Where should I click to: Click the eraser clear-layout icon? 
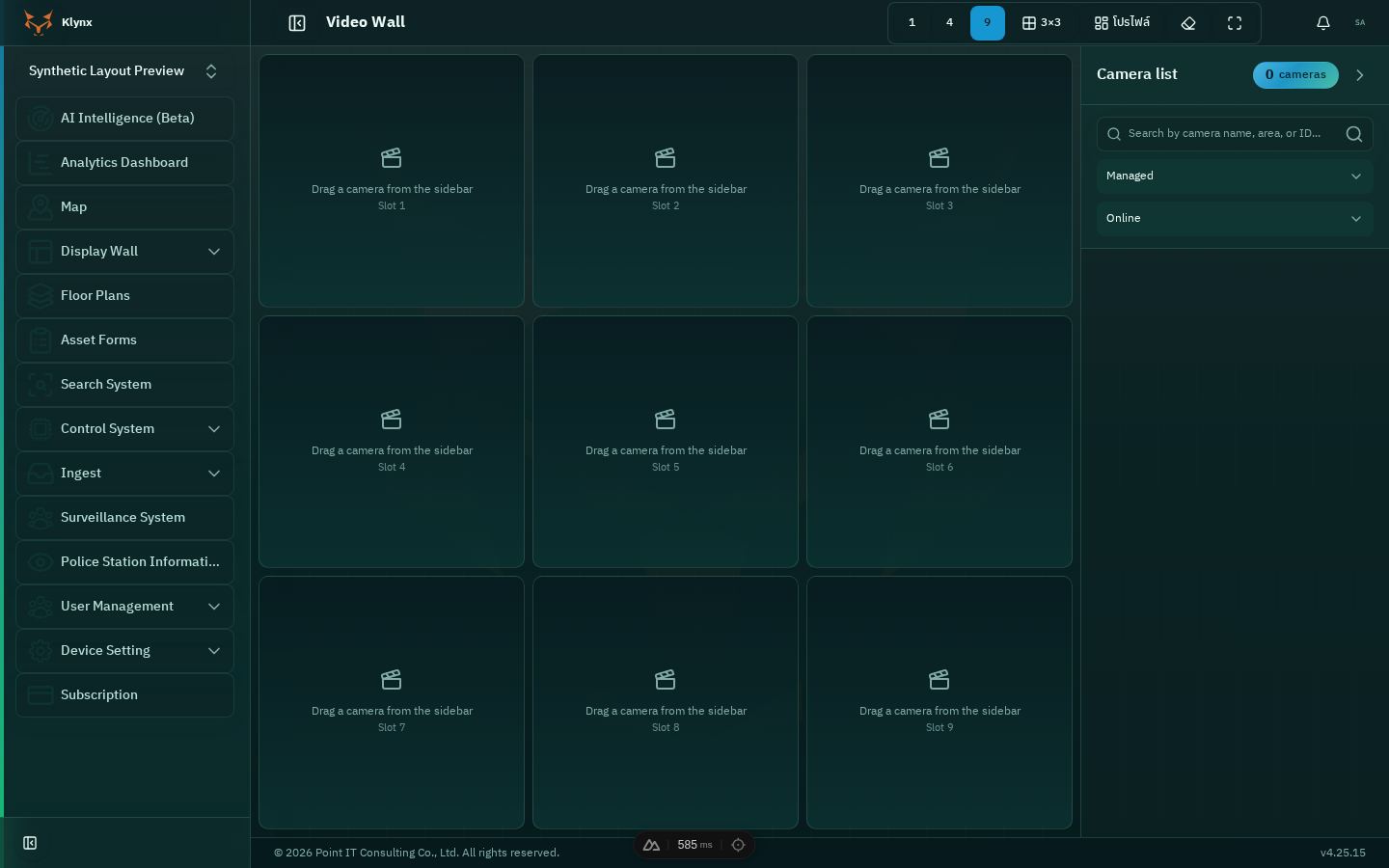[x=1188, y=23]
